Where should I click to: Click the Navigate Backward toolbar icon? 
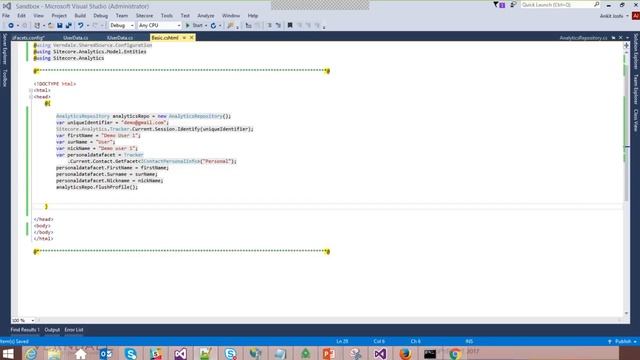click(11, 25)
